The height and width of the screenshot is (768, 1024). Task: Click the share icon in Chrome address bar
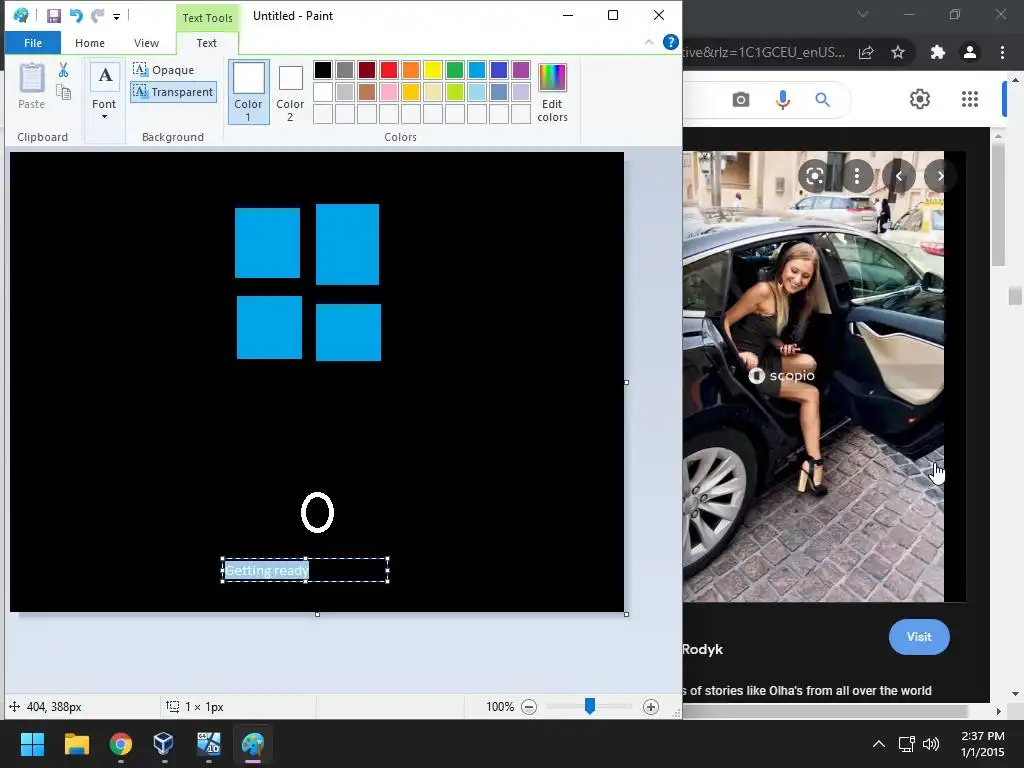(x=866, y=52)
